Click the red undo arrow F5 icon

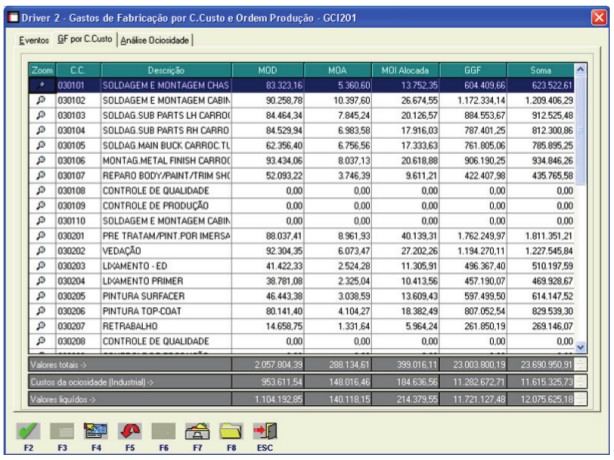(130, 431)
